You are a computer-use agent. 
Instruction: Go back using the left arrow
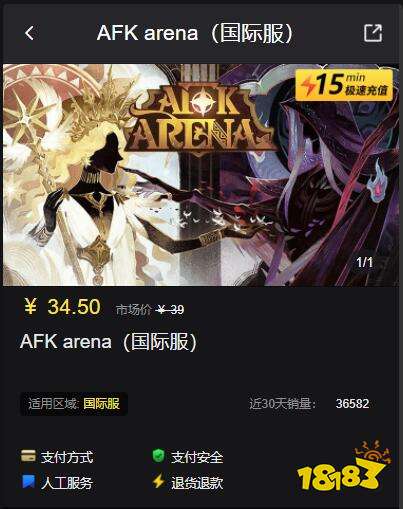29,33
